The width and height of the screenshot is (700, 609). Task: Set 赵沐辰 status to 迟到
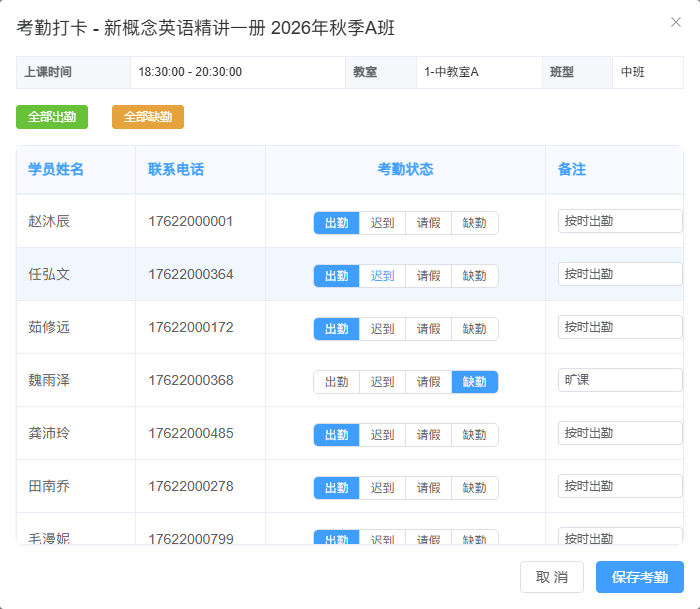[383, 223]
